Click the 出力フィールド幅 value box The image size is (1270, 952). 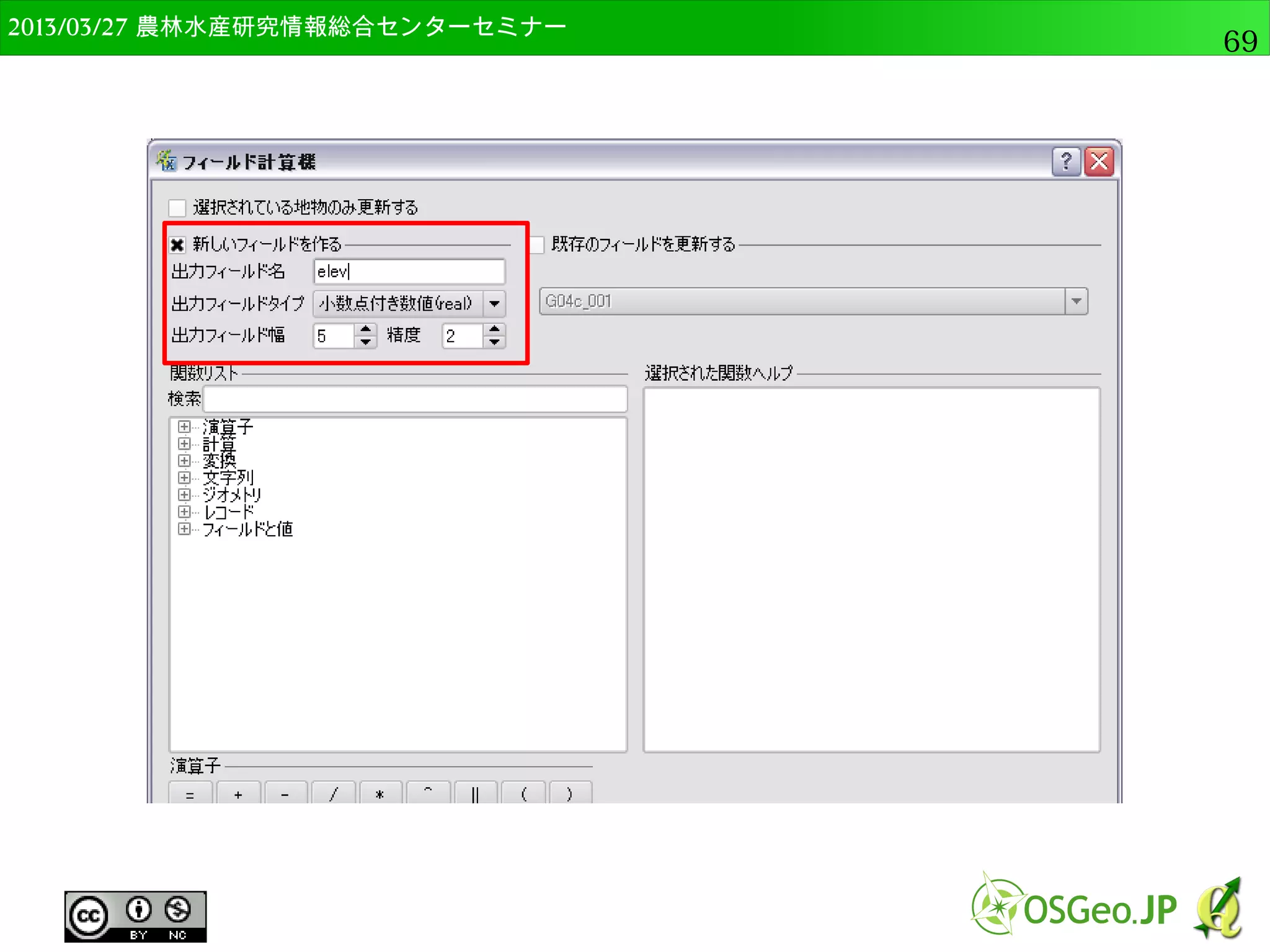coord(334,336)
